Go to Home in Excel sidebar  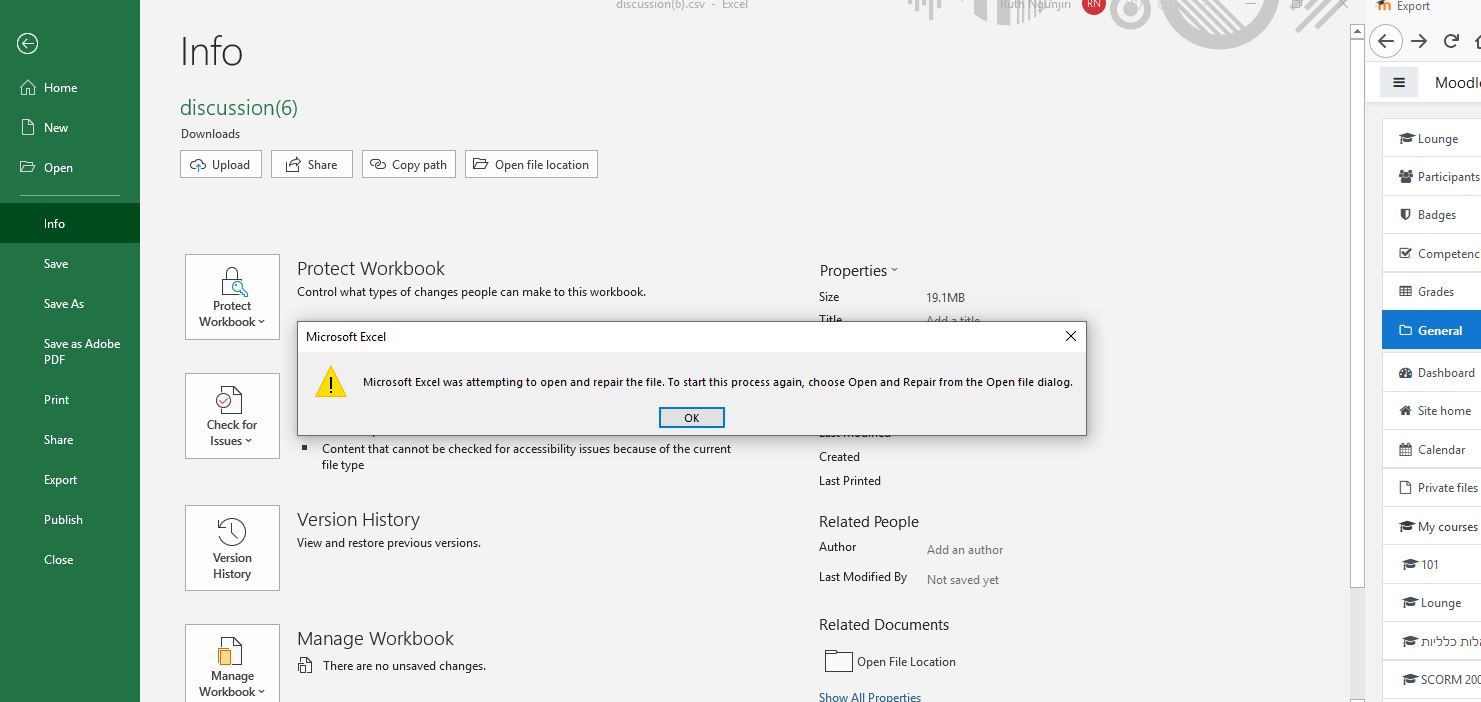point(70,88)
